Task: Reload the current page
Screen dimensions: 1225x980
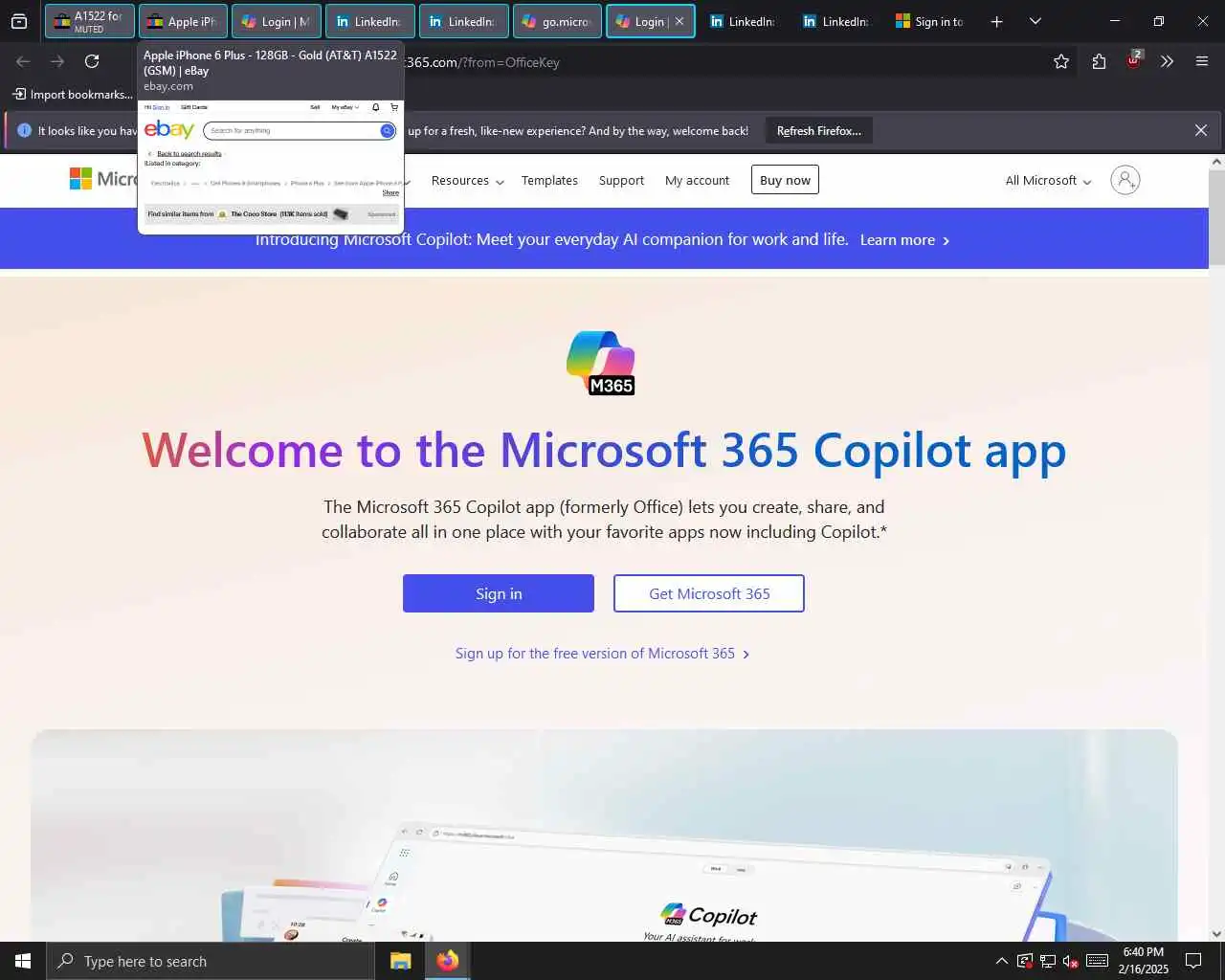Action: point(92,61)
